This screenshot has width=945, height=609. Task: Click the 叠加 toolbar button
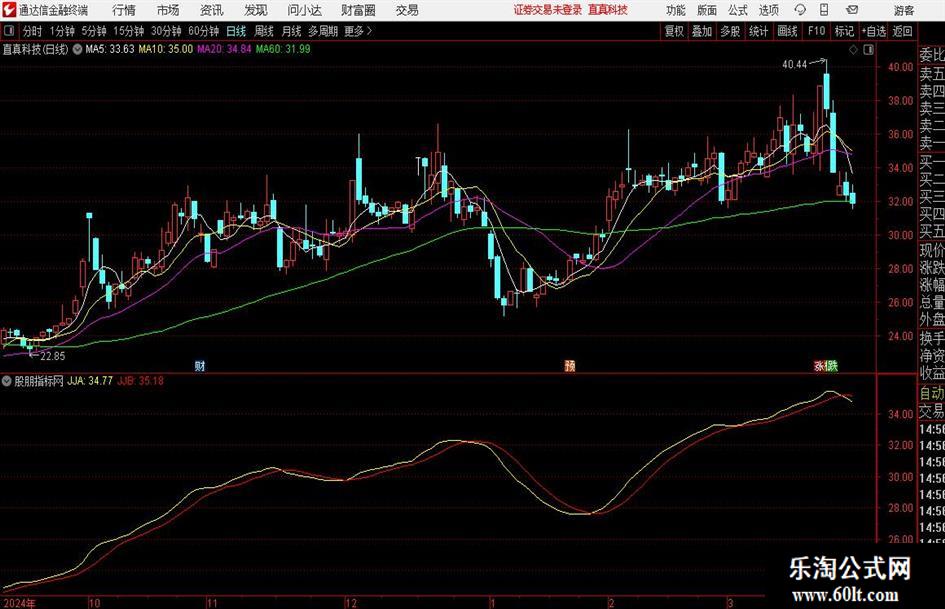702,31
